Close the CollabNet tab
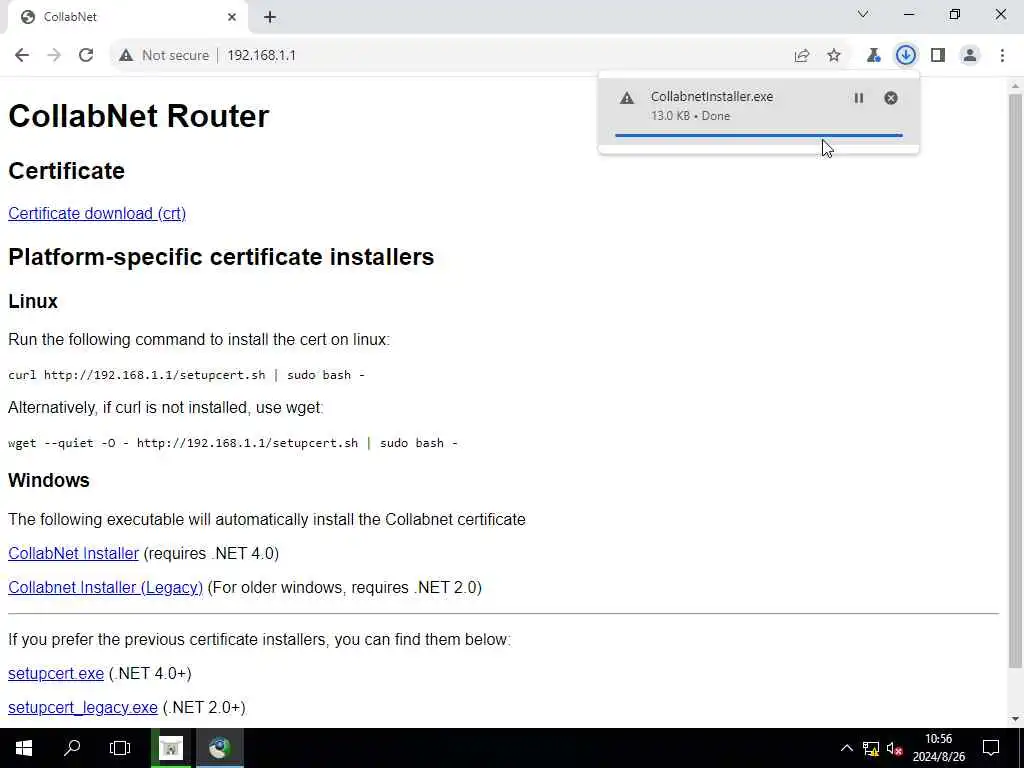Viewport: 1024px width, 768px height. (x=232, y=17)
